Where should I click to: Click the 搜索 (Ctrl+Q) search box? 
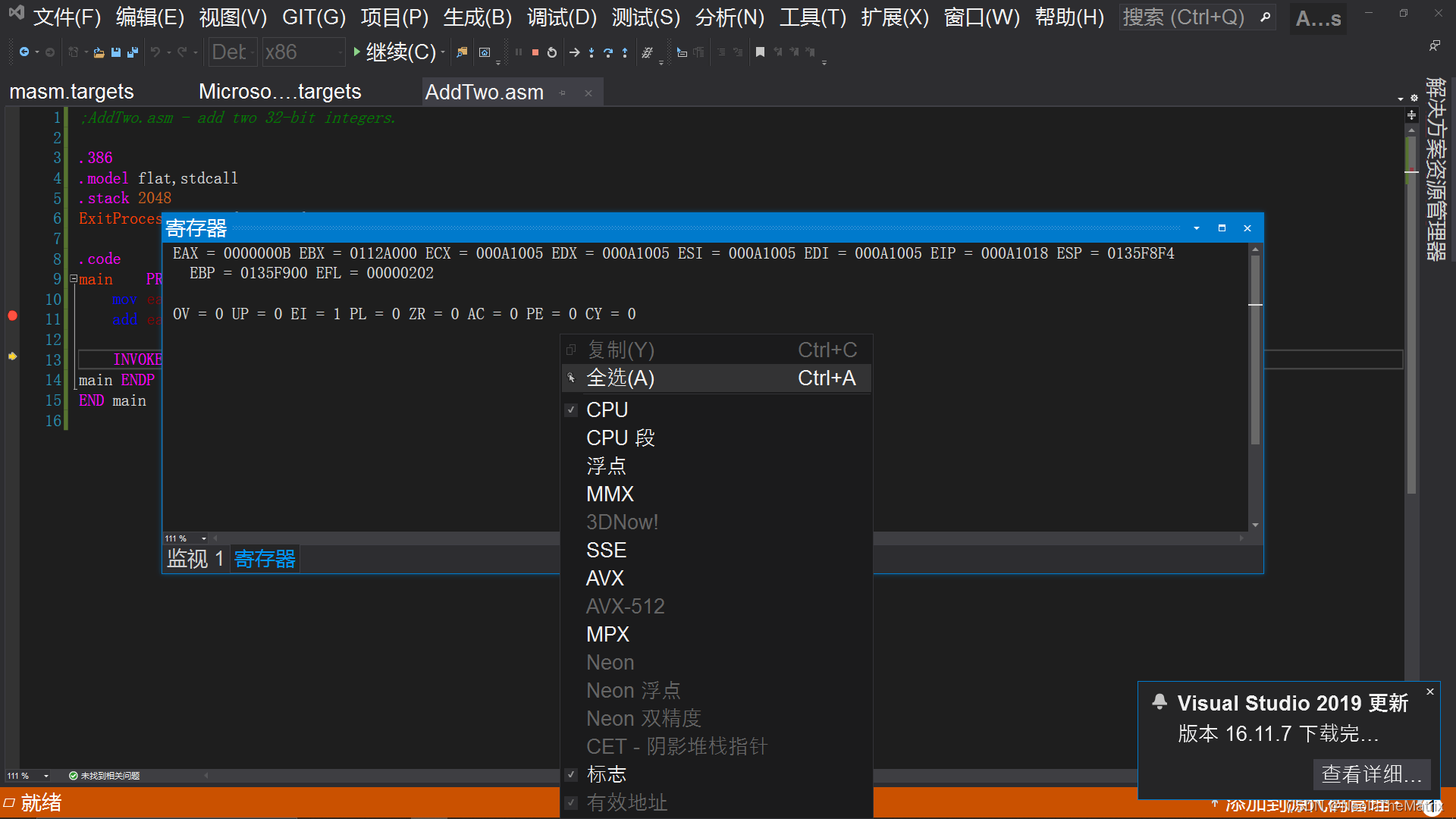point(1197,17)
